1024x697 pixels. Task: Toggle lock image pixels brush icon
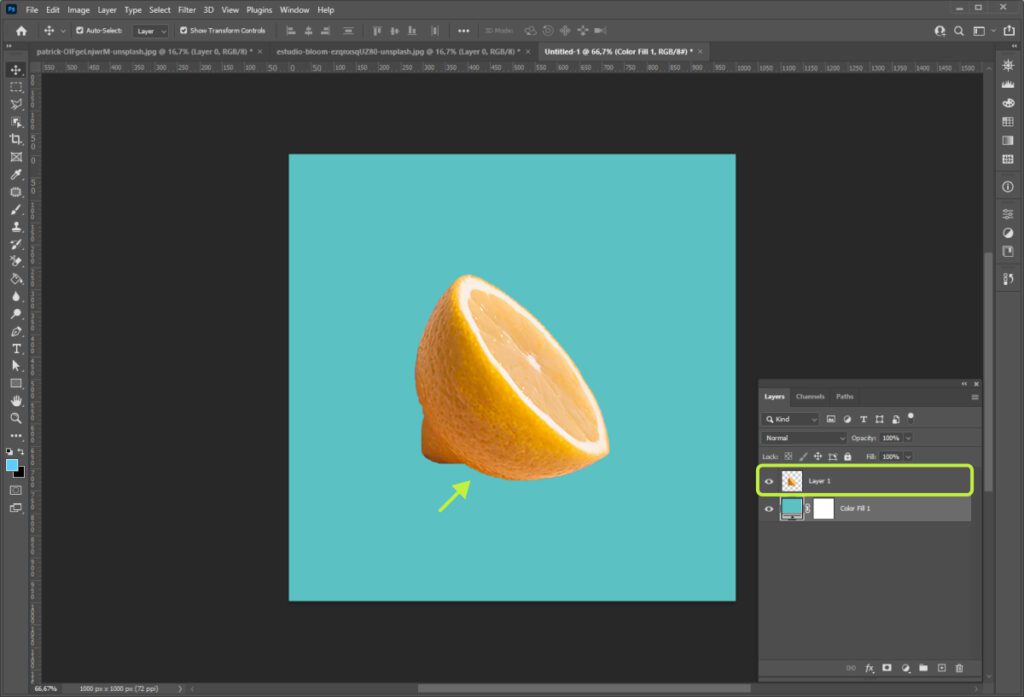(803, 457)
